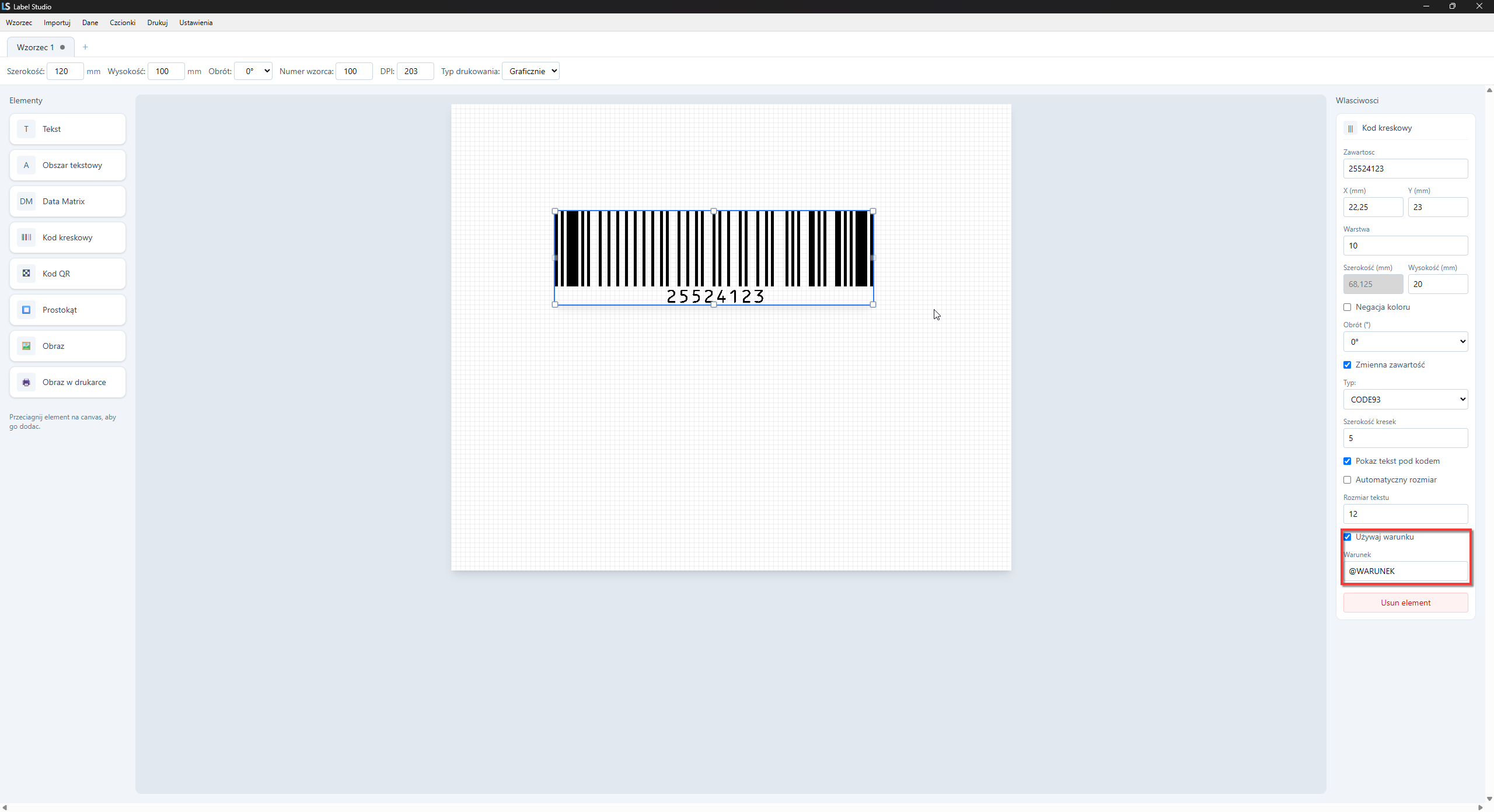Click the Zawartosc field with 25524123
Screen dimensions: 1494x812
click(1405, 169)
